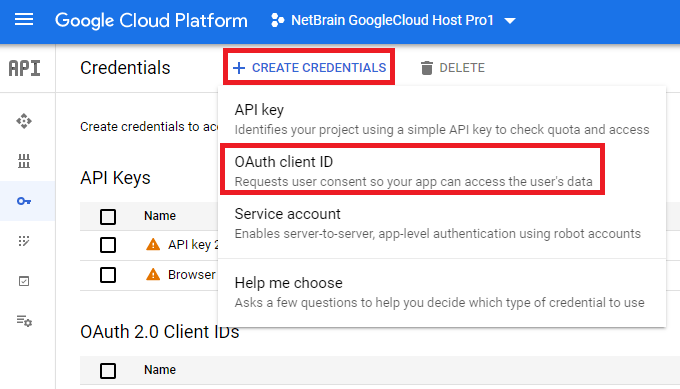Image resolution: width=680 pixels, height=389 pixels.
Task: Open the hamburger navigation menu
Action: pyautogui.click(x=24, y=20)
